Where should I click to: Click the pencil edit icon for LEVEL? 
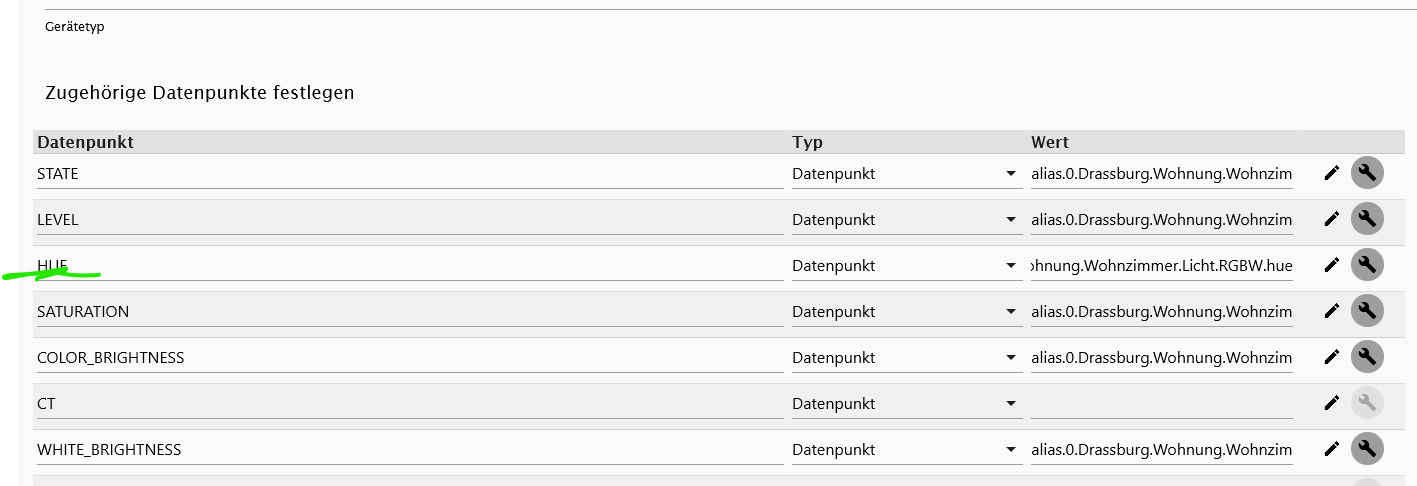[1331, 219]
